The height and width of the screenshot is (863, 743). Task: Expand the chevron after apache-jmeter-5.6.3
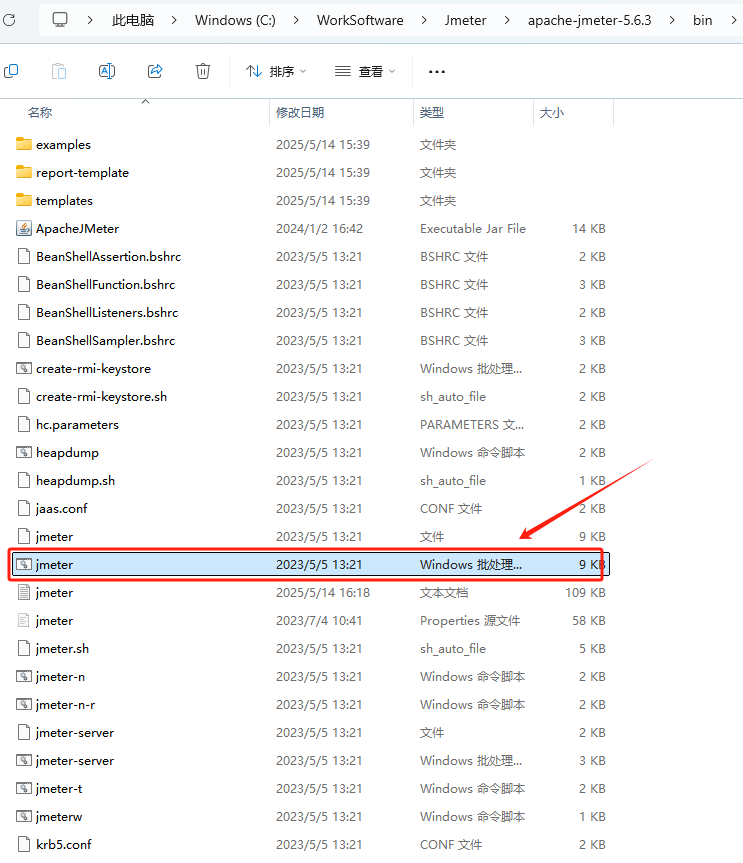coord(672,20)
